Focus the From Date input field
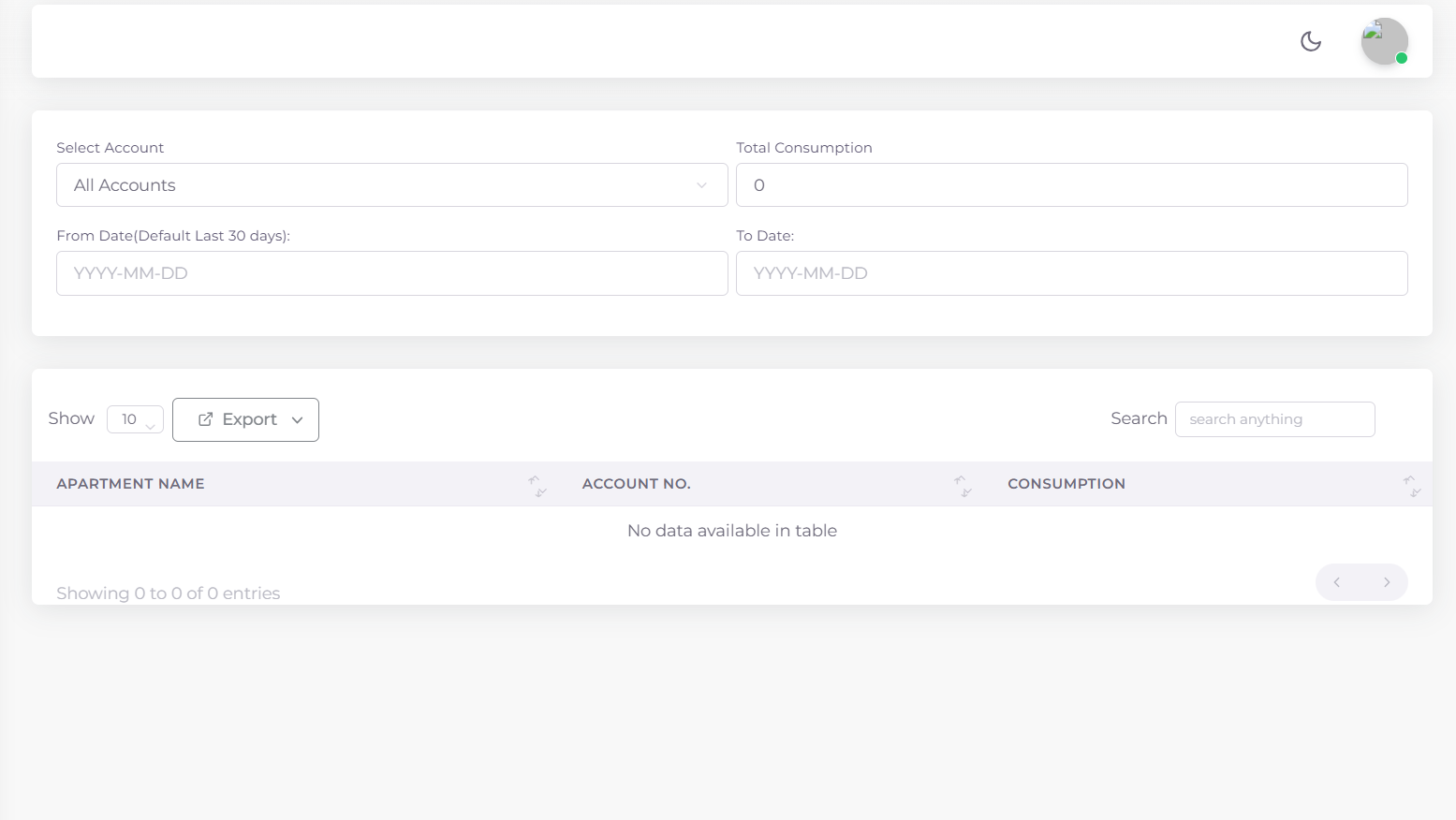 coord(391,273)
